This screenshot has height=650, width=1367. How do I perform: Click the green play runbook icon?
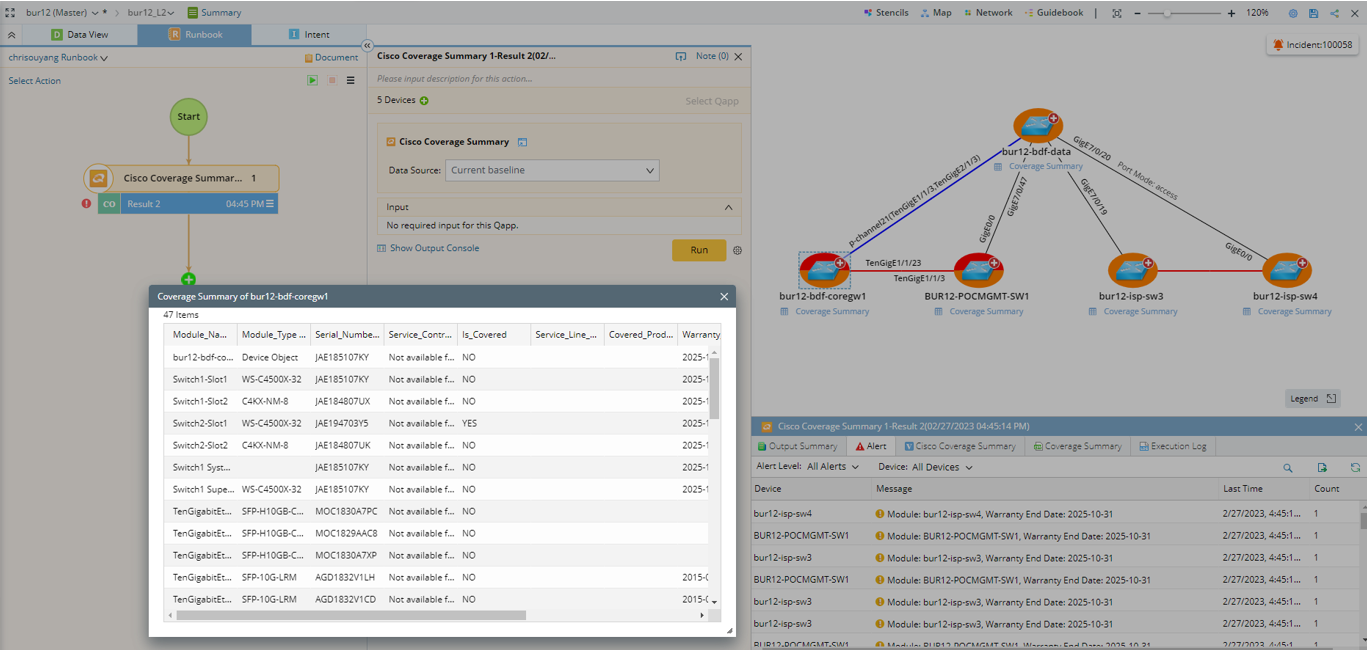point(313,81)
